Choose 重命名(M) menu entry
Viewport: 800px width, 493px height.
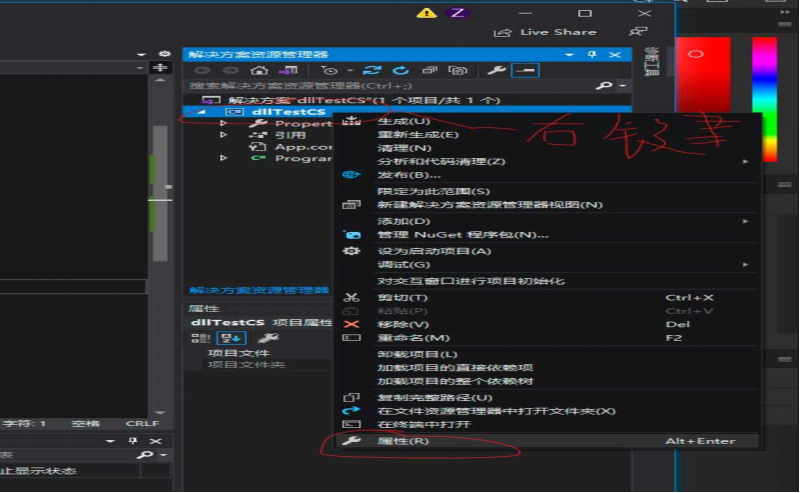click(548, 338)
